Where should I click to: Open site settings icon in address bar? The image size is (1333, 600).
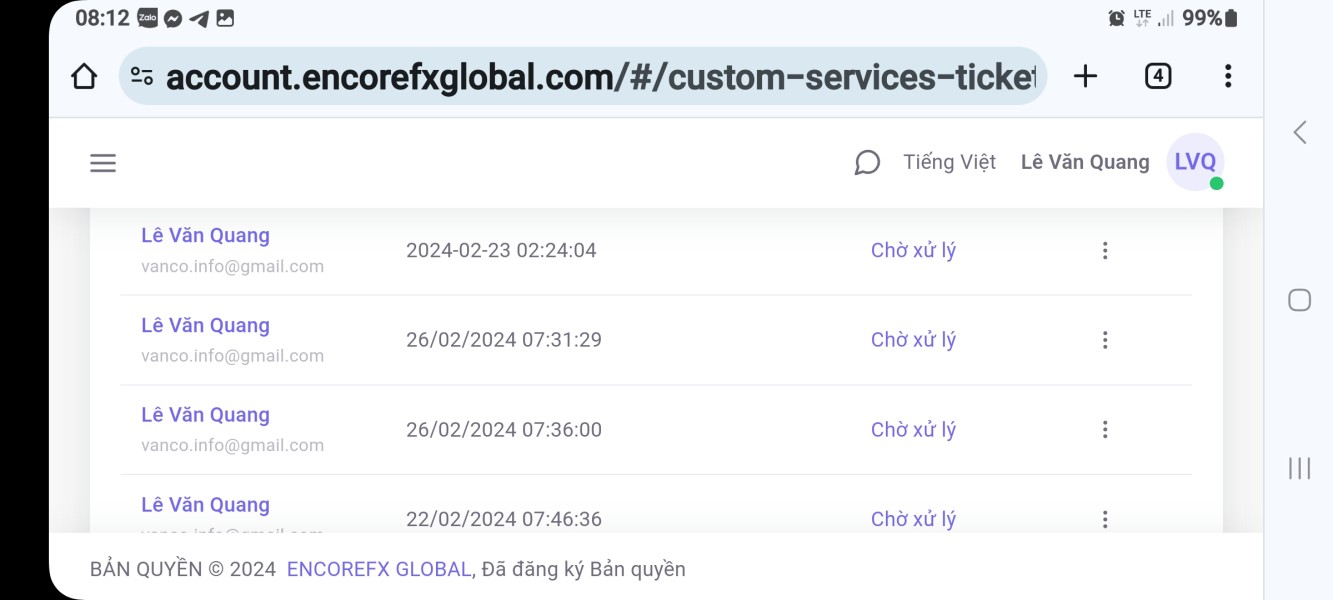point(142,76)
